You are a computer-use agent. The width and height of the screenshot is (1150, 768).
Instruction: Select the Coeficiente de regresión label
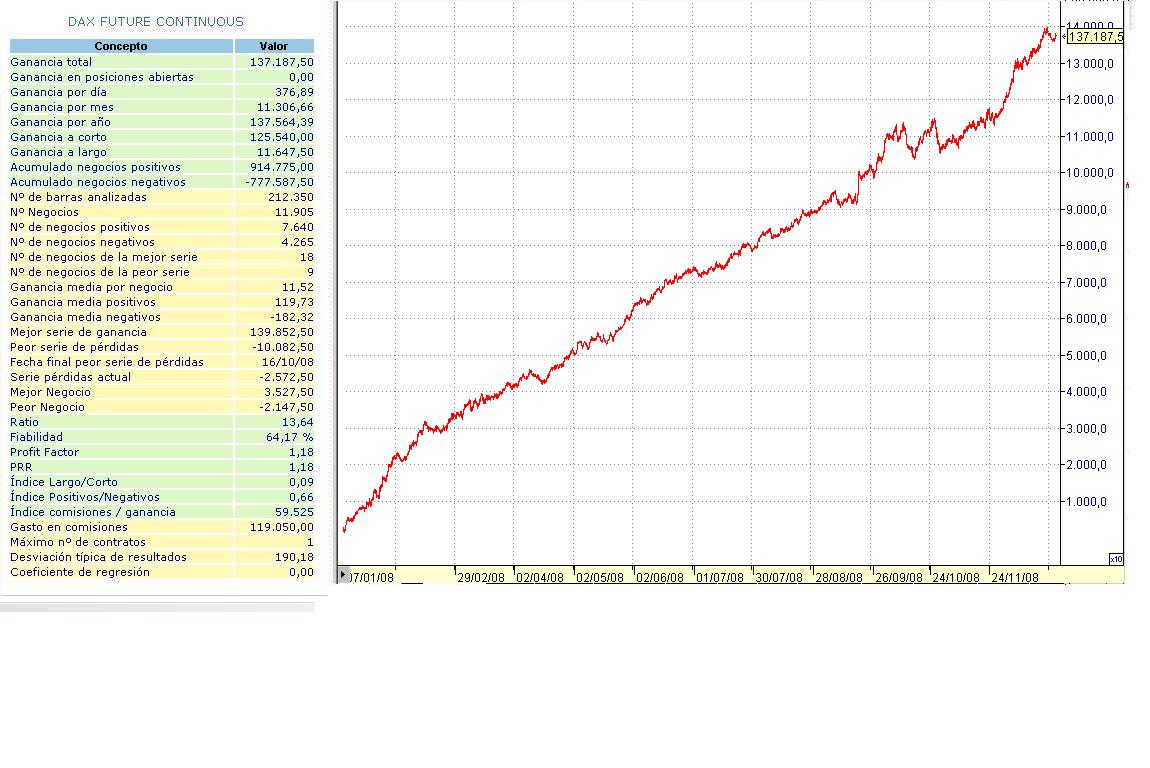[80, 572]
